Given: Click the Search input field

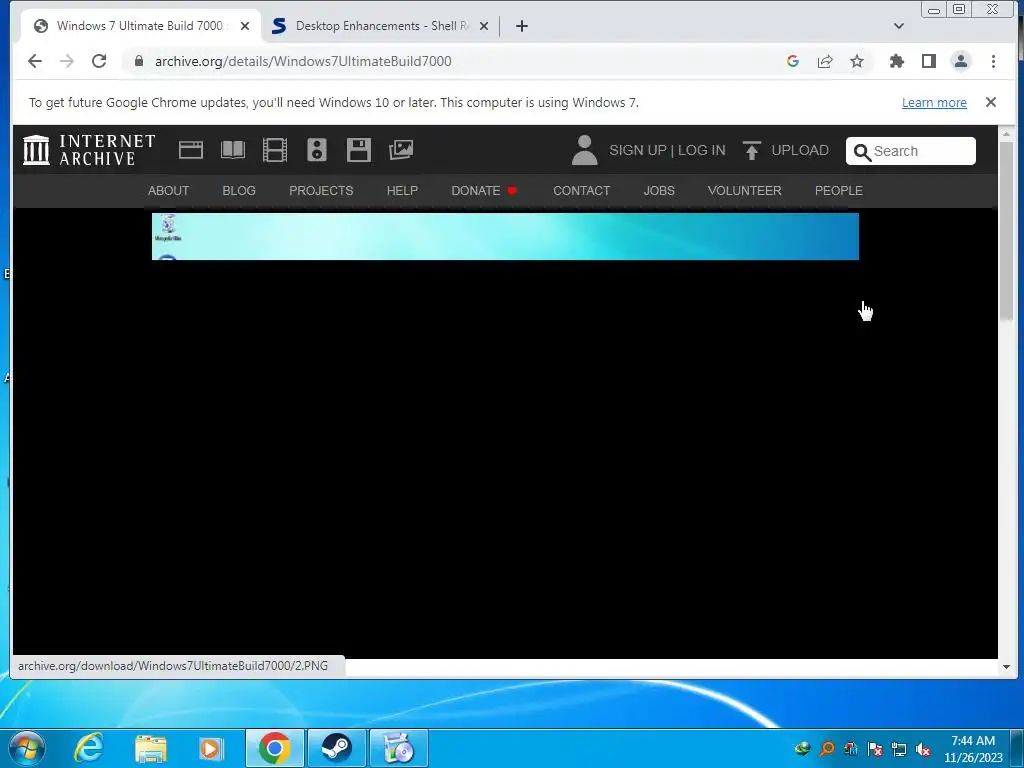Looking at the screenshot, I should pyautogui.click(x=910, y=151).
